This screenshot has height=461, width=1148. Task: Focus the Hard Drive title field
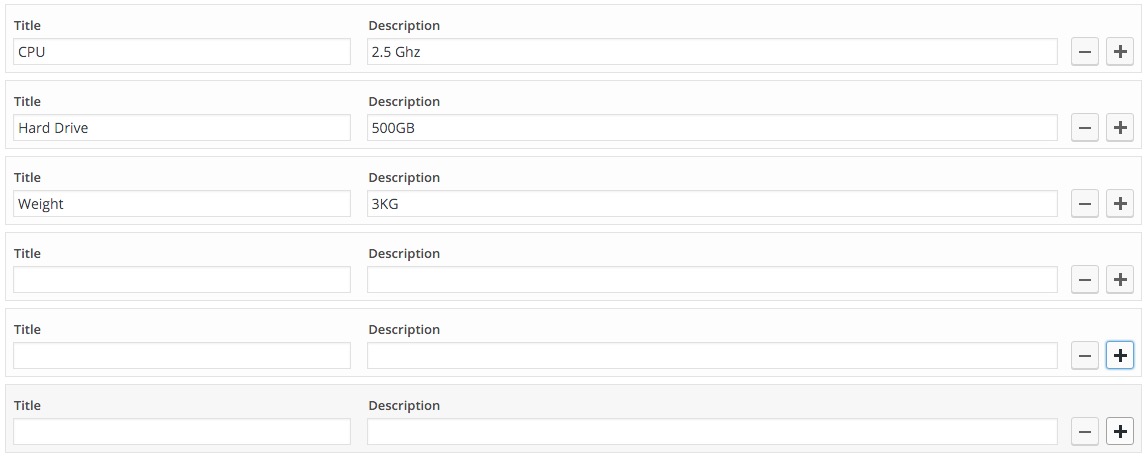click(182, 128)
